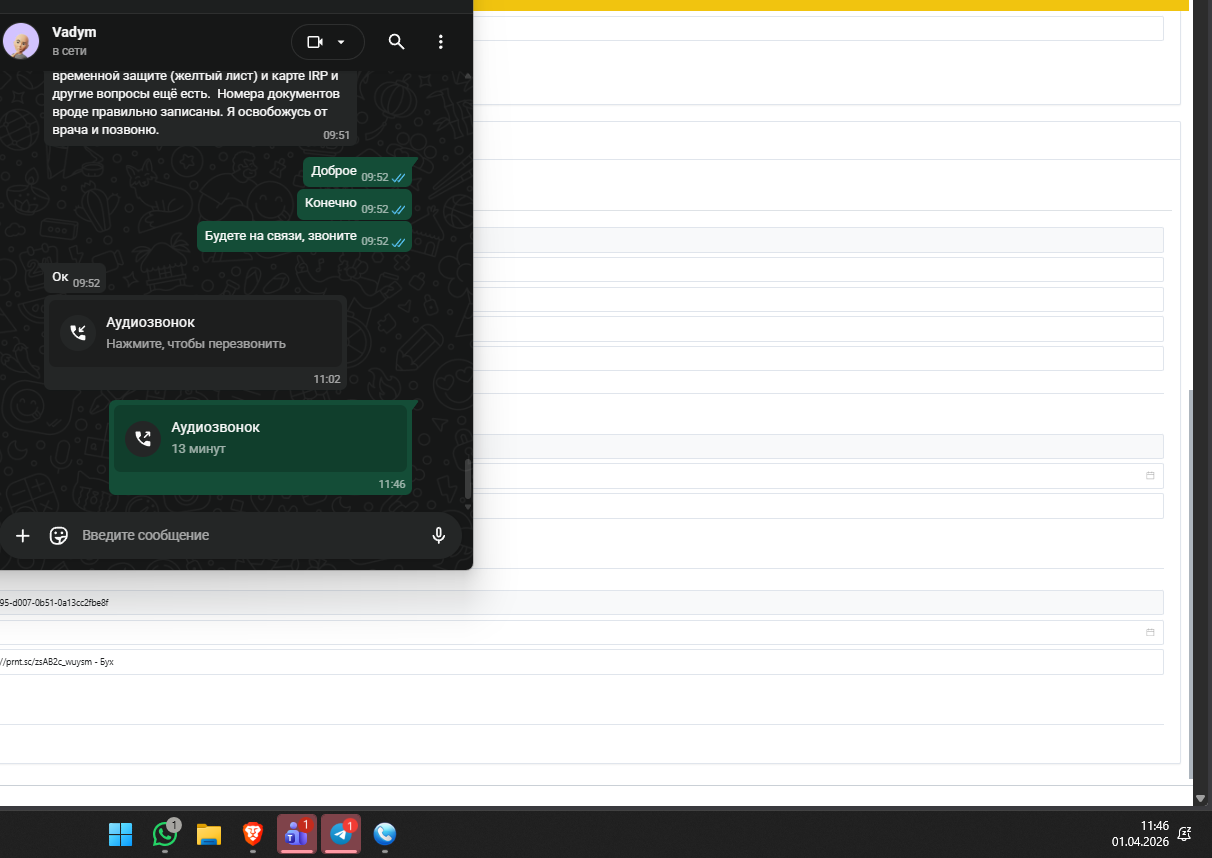Open WhatsApp from the taskbar

coord(166,834)
